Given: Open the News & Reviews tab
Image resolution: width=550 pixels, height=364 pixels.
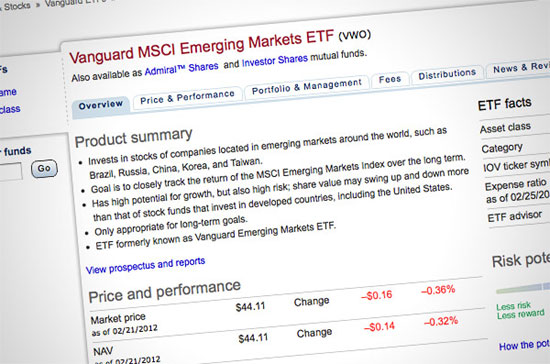Looking at the screenshot, I should (520, 68).
